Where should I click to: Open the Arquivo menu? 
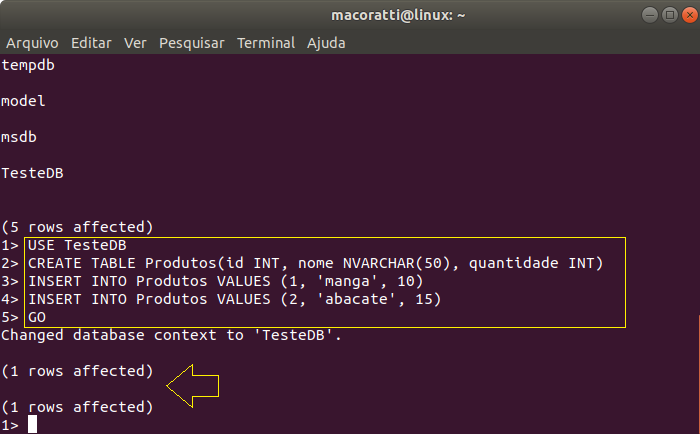point(32,43)
